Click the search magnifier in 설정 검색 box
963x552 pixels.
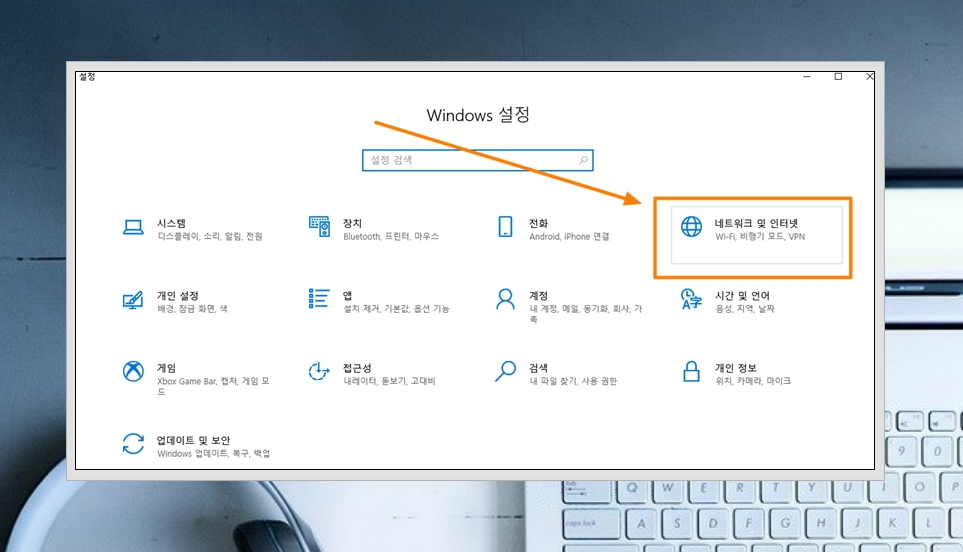pos(583,160)
